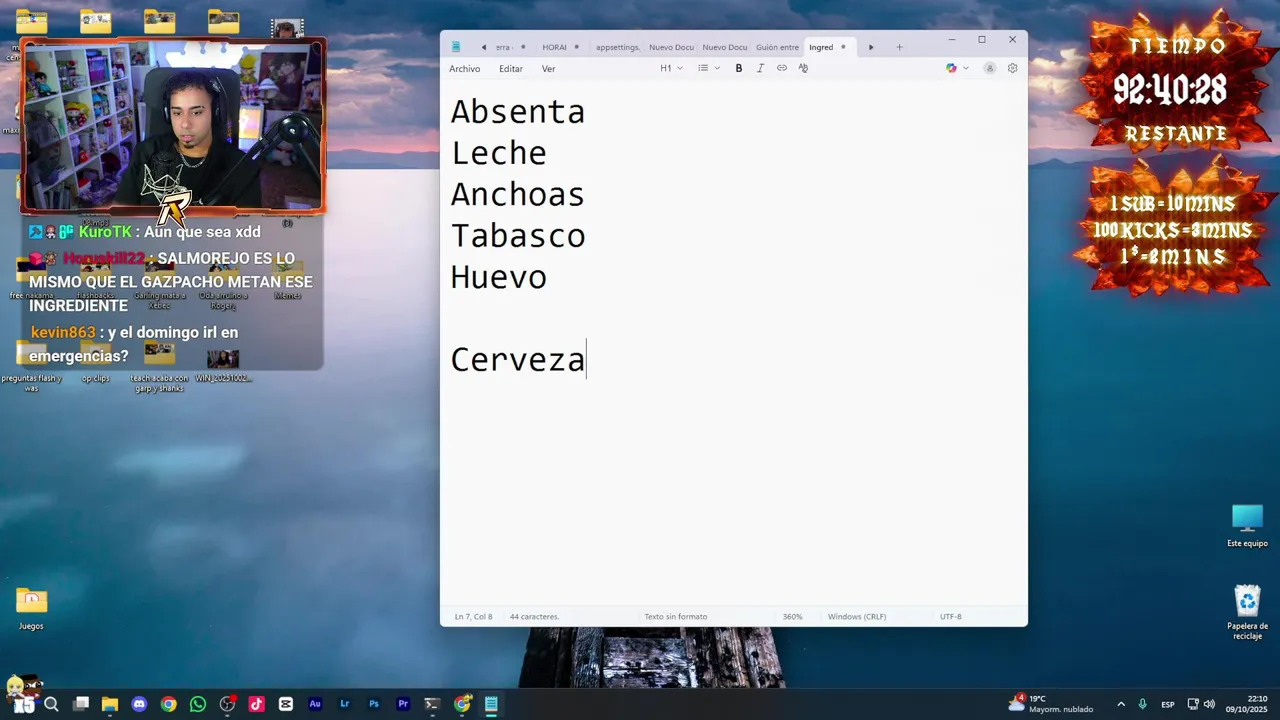1280x720 pixels.
Task: Open the terminal from the taskbar
Action: click(432, 704)
